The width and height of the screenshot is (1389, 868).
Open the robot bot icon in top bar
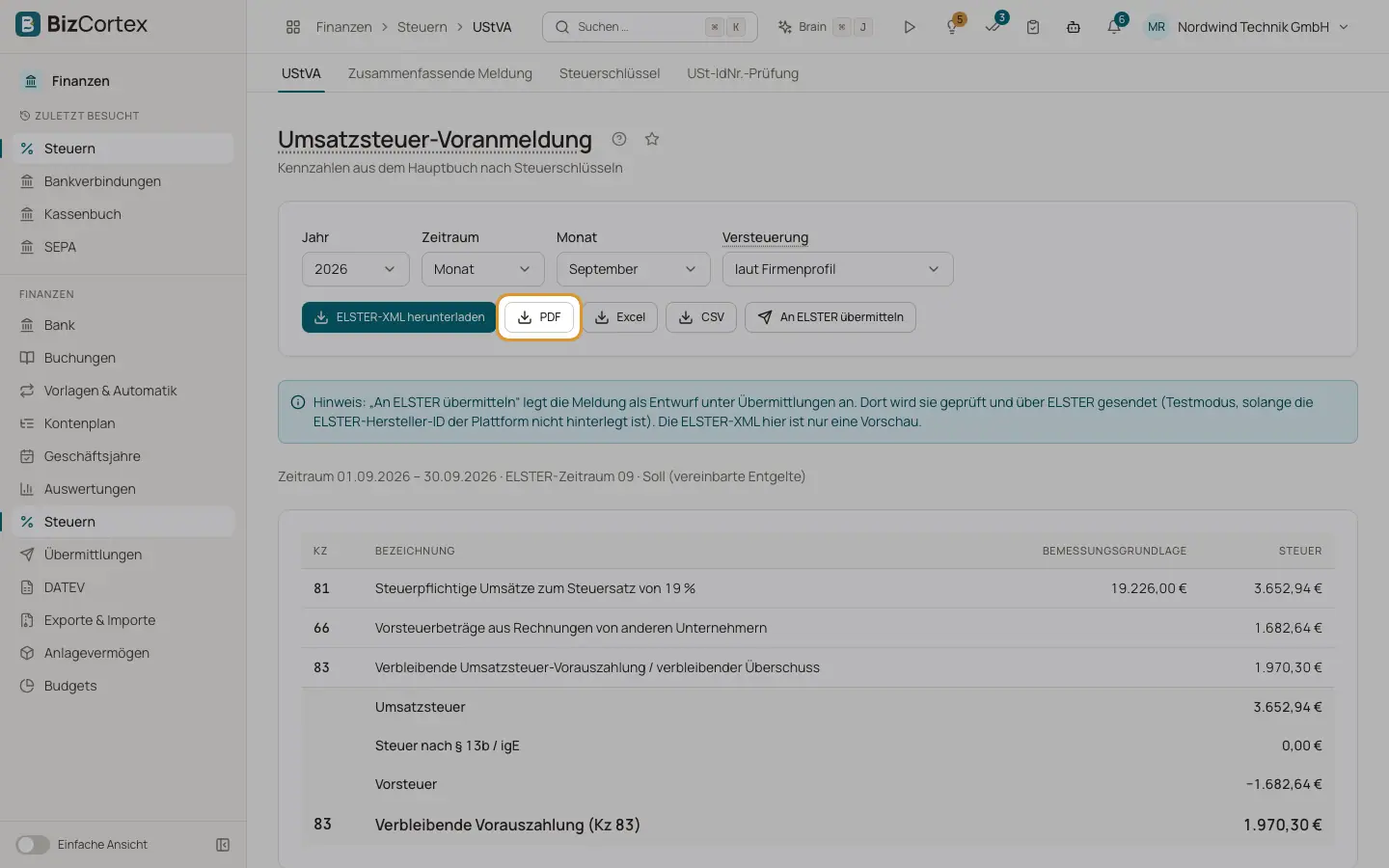point(1074,27)
